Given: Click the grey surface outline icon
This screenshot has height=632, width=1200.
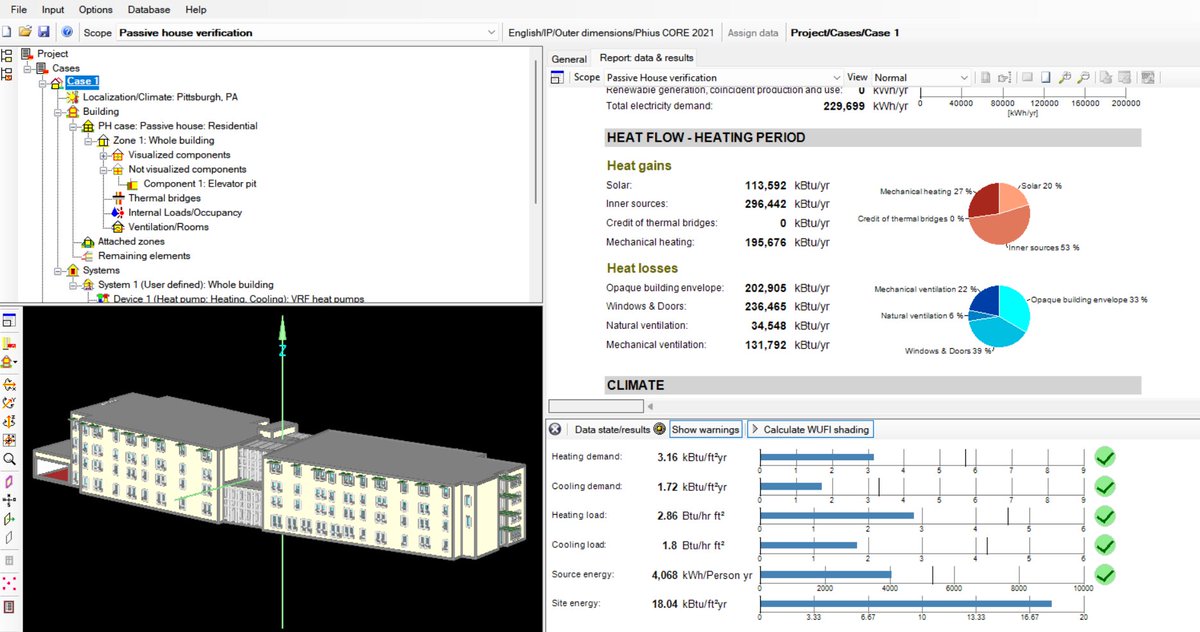Looking at the screenshot, I should point(9,538).
